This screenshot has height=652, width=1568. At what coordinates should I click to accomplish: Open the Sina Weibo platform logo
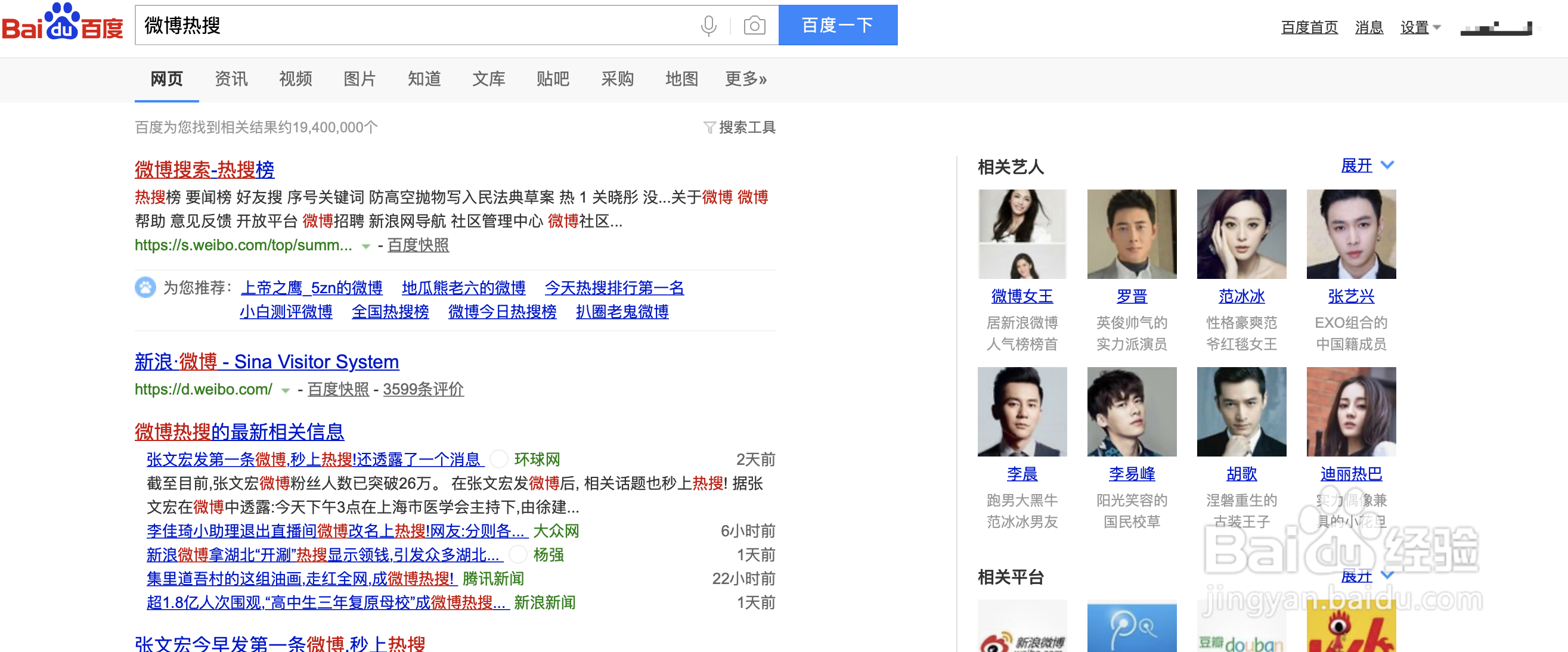coord(1022,626)
